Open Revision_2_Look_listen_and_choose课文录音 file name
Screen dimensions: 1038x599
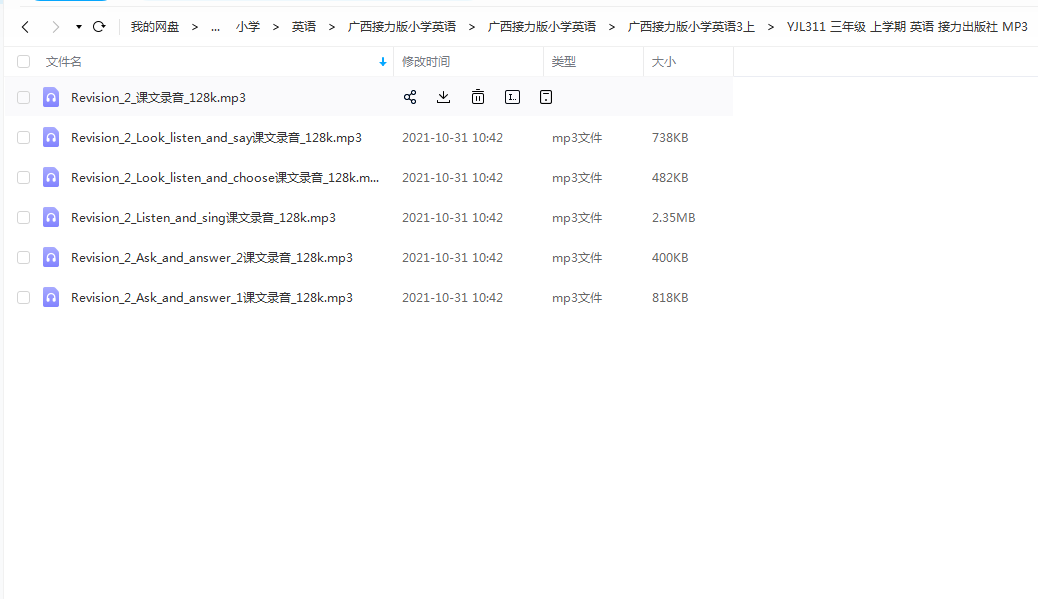[225, 177]
